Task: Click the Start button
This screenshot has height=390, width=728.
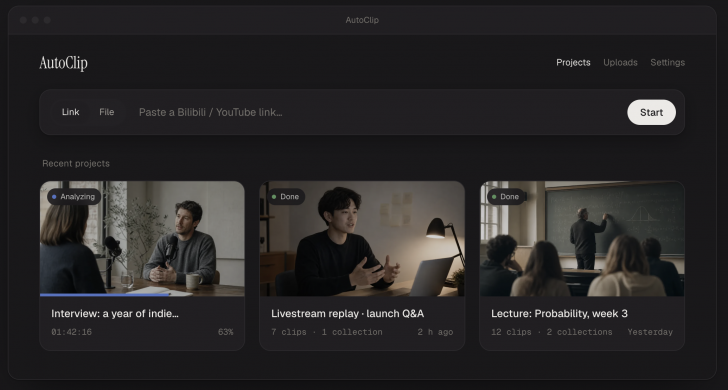Action: (x=651, y=112)
